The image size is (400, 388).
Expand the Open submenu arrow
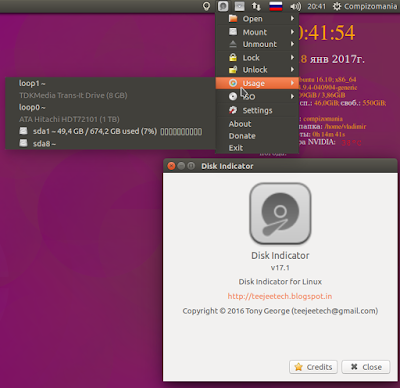coord(292,18)
